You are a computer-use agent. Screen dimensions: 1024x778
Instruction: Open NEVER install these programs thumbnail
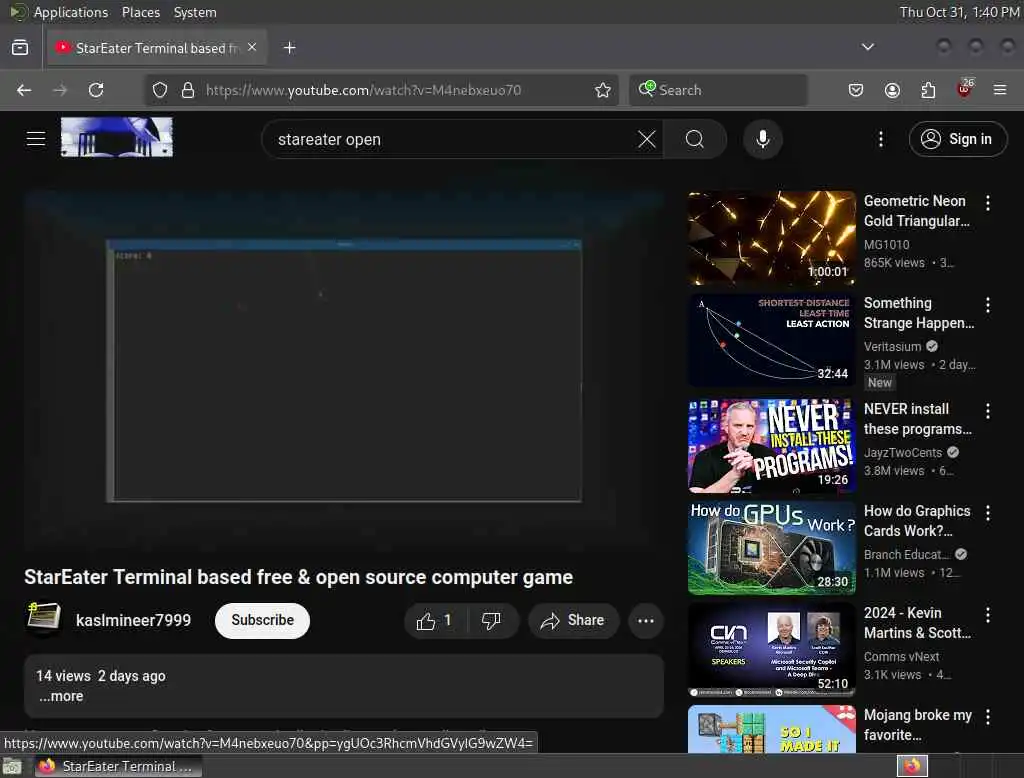(x=771, y=446)
